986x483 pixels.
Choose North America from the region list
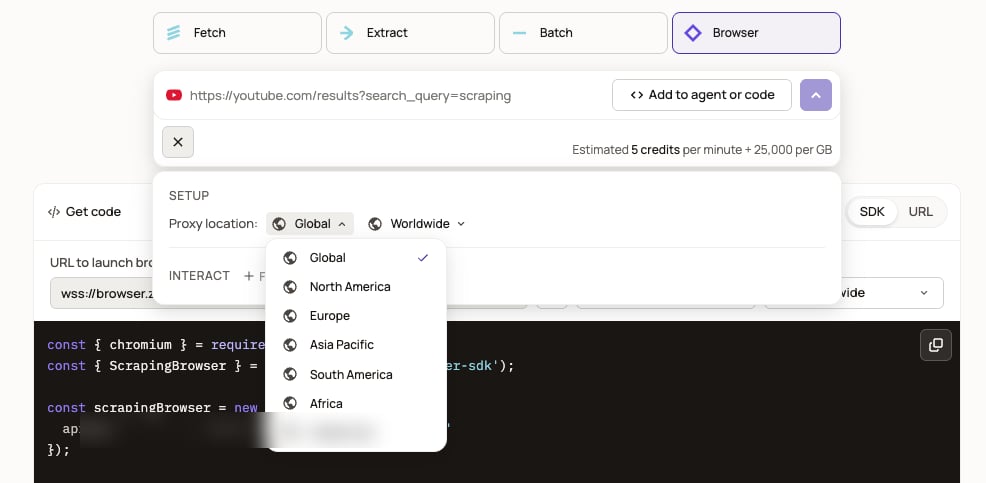pos(356,287)
